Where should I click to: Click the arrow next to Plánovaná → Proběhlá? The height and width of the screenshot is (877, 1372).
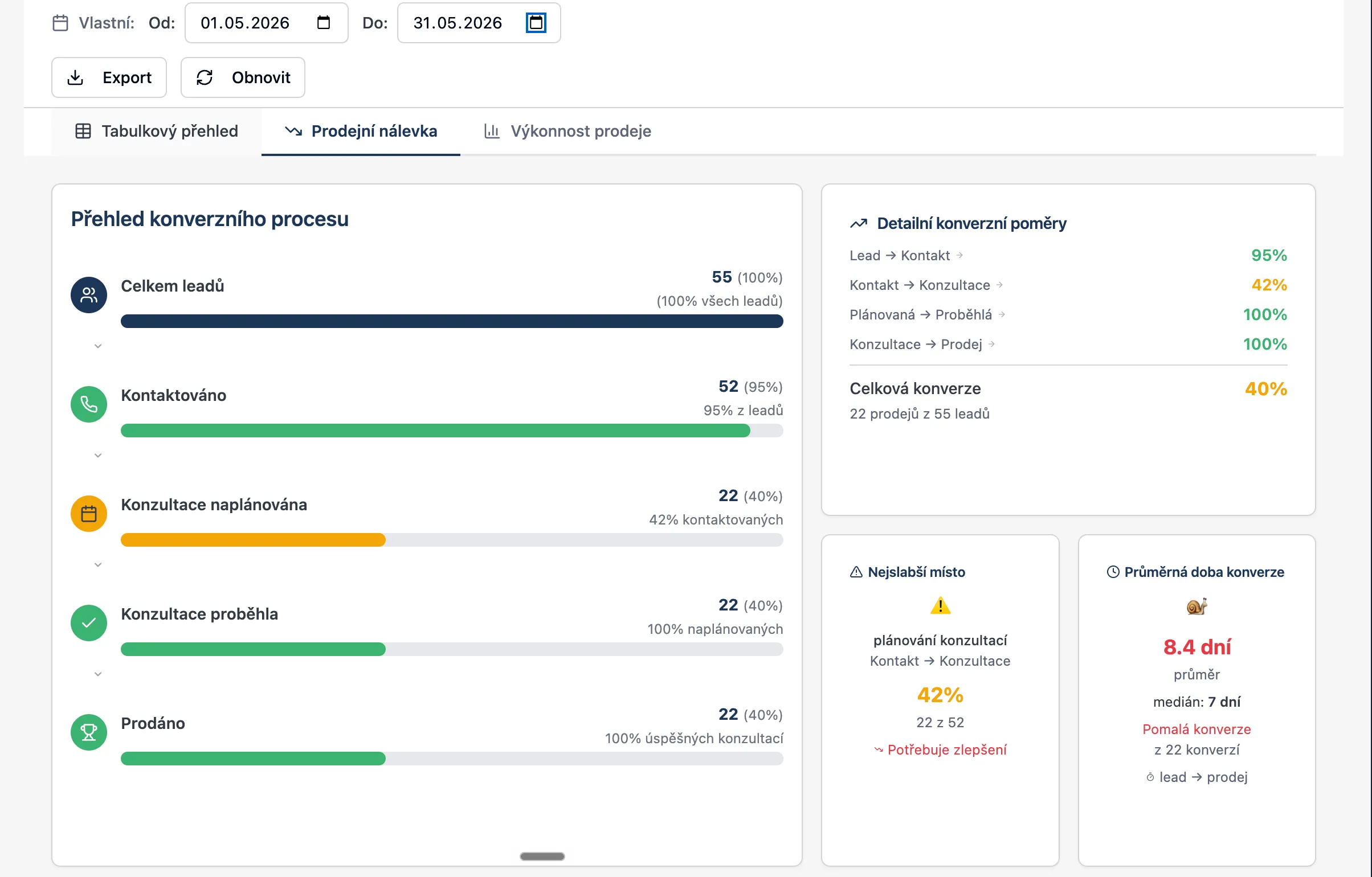(x=1002, y=315)
